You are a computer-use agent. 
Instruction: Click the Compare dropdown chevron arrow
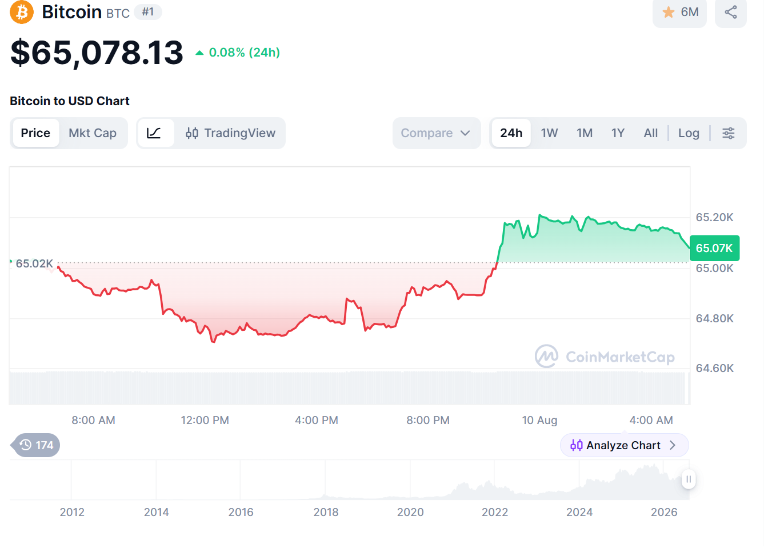(465, 133)
